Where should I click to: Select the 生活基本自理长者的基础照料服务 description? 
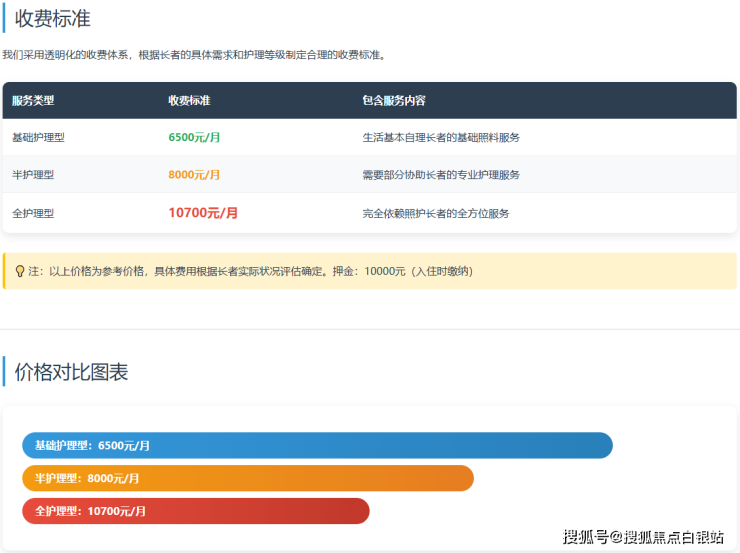441,137
